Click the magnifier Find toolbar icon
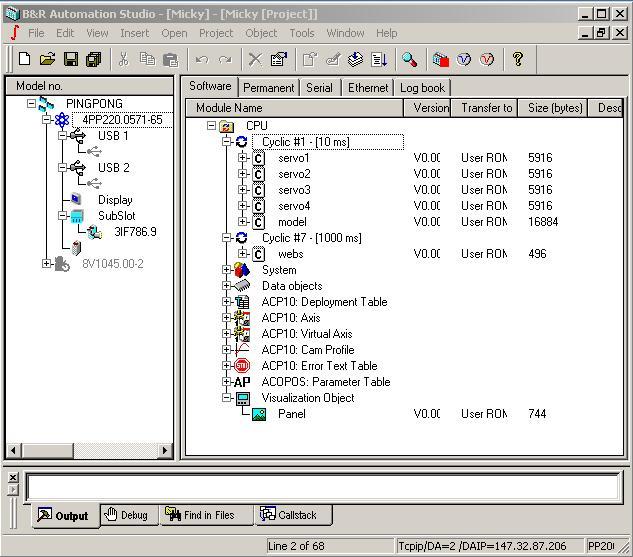Screen dimensions: 633x557 pos(409,59)
